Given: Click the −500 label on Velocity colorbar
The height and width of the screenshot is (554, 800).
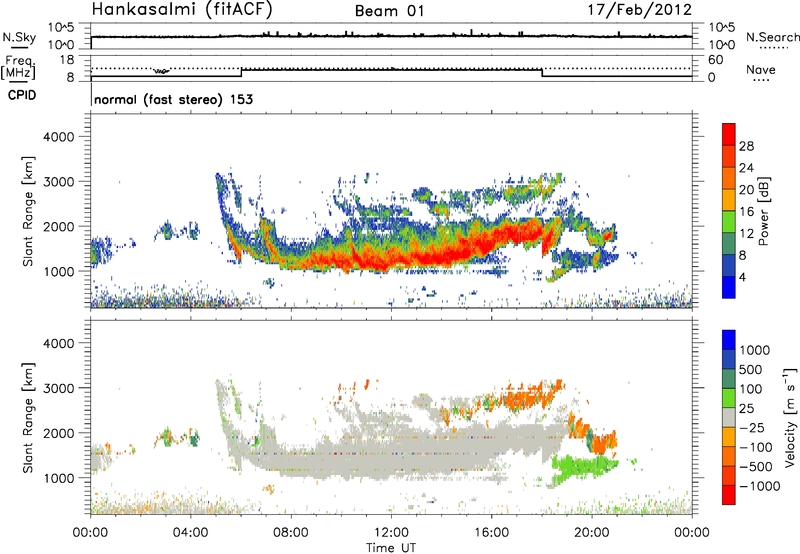Looking at the screenshot, I should [756, 467].
